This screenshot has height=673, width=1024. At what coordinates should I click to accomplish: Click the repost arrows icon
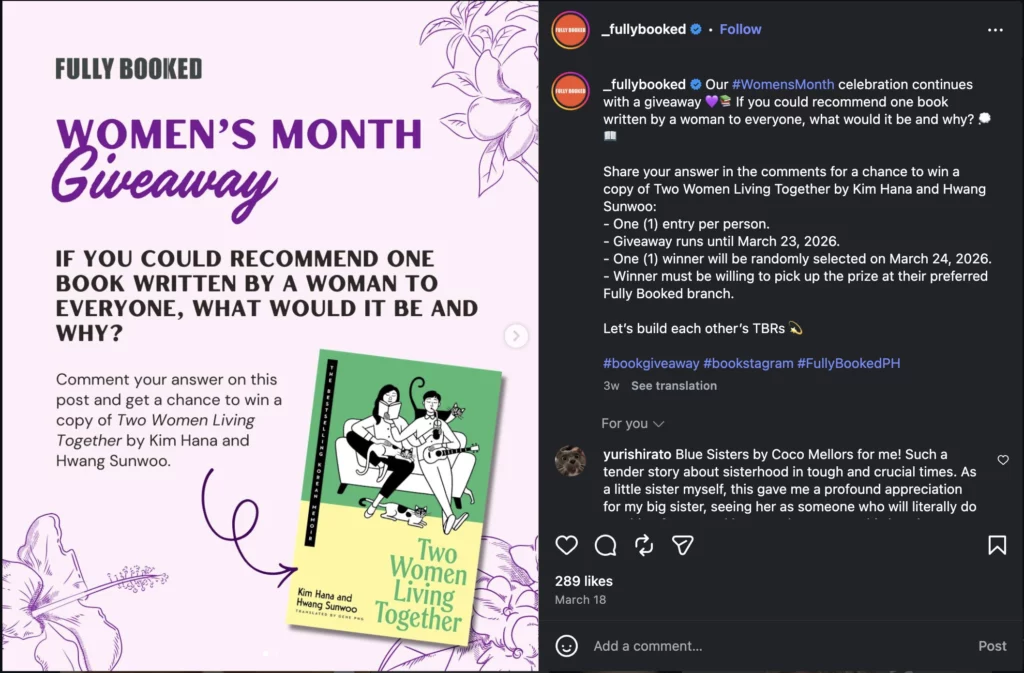(643, 545)
